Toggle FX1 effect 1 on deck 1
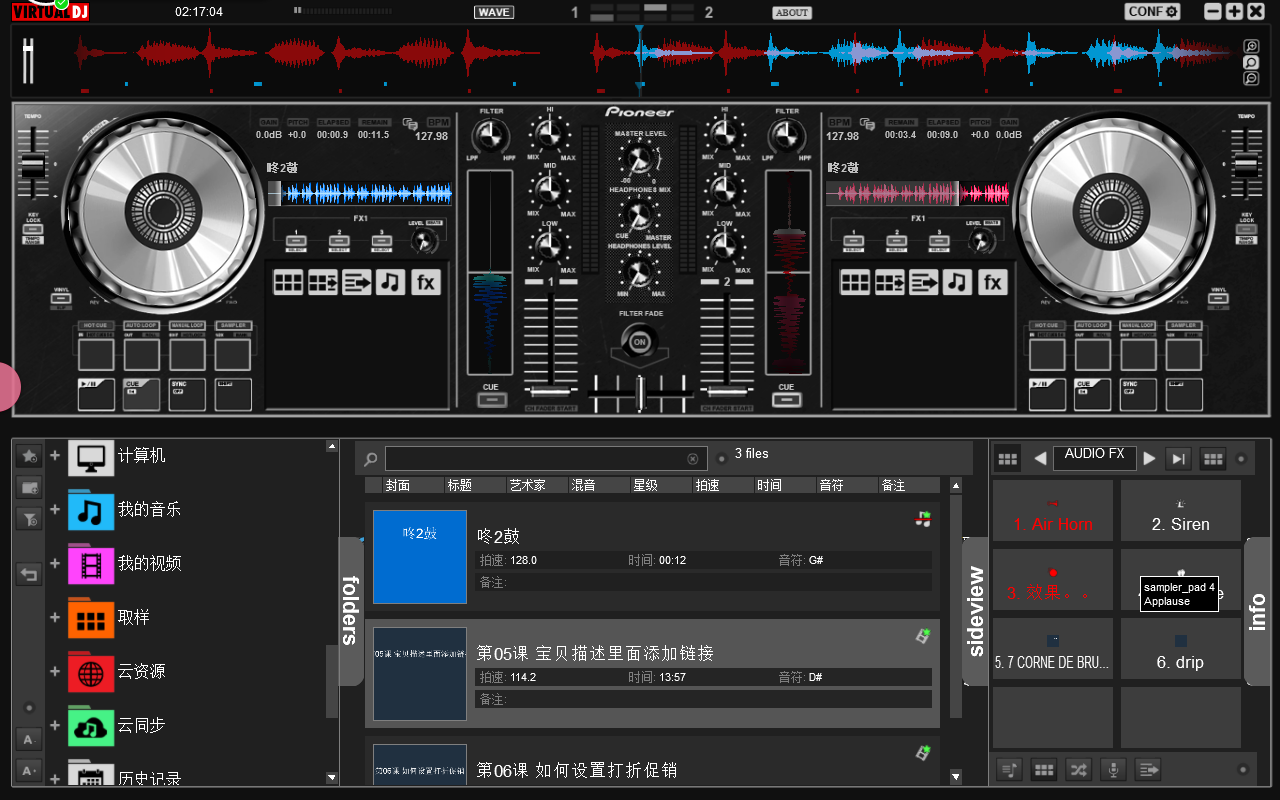1280x800 pixels. (x=295, y=240)
